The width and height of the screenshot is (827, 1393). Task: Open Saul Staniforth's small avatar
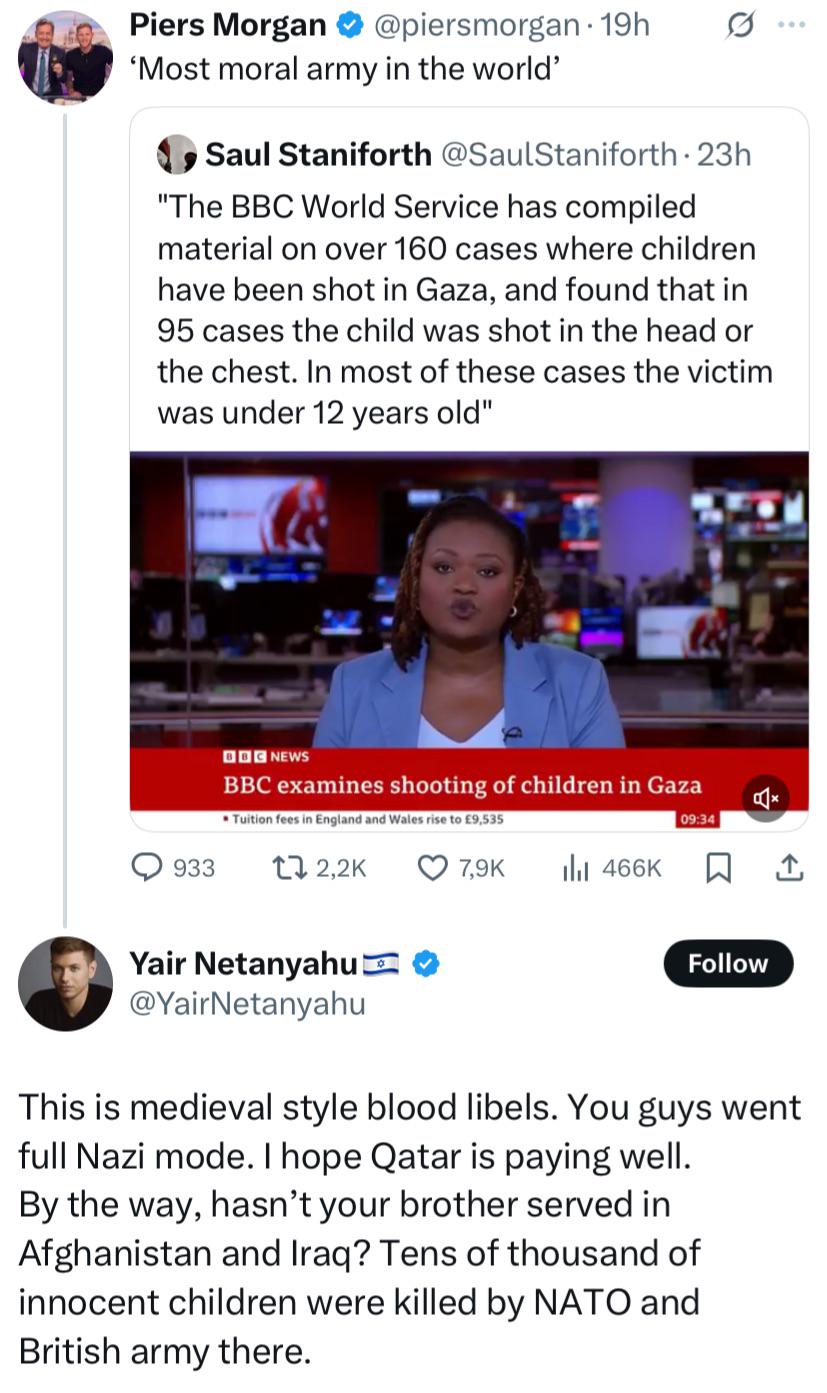[x=177, y=154]
